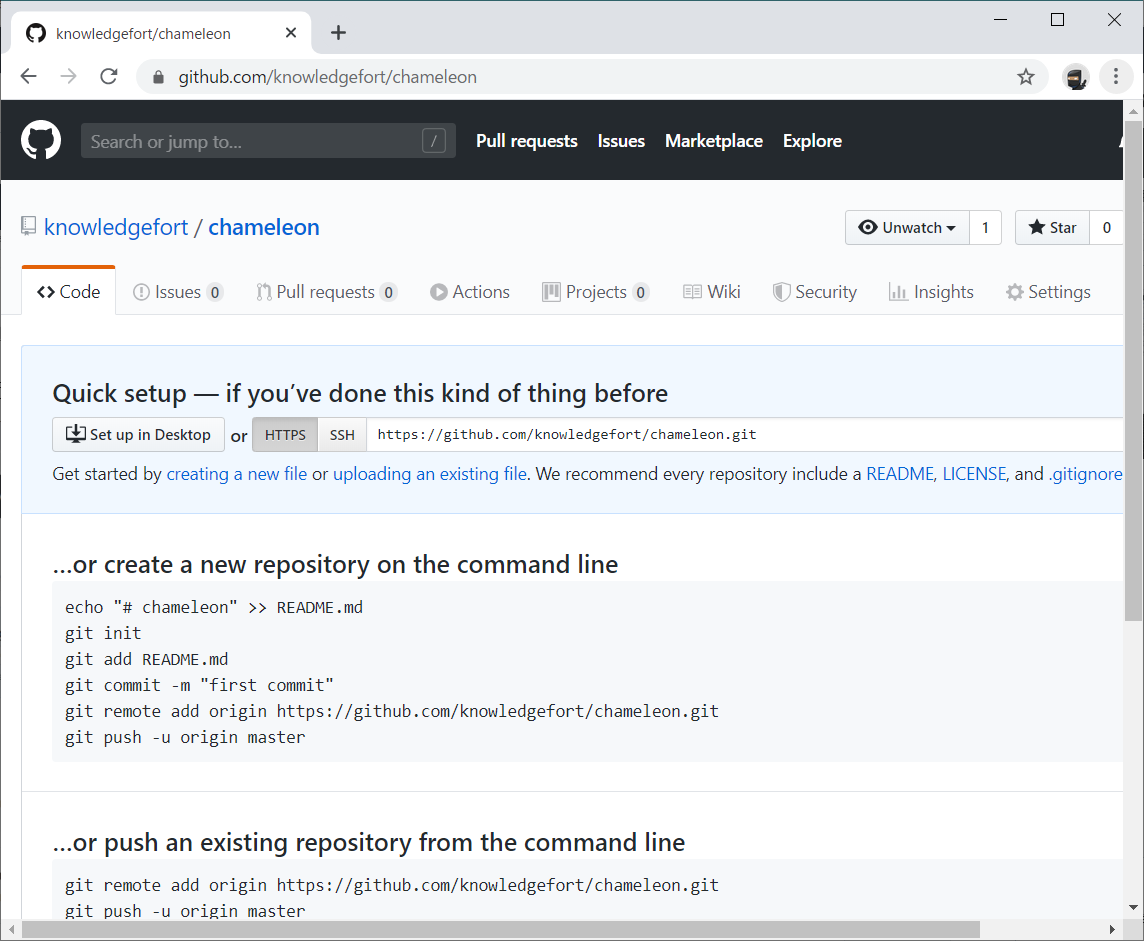This screenshot has width=1144, height=941.
Task: Click the scroll down arrow
Action: (x=1133, y=907)
